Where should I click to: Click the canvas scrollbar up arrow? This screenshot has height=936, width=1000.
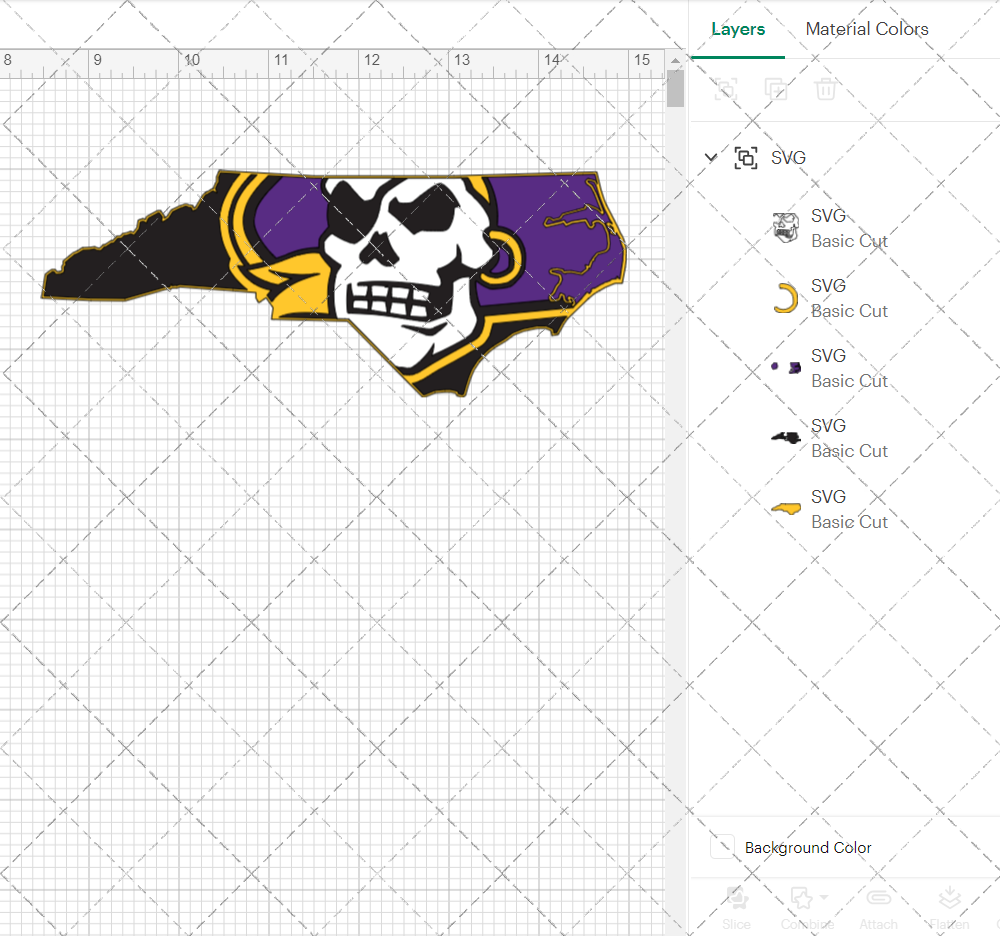(675, 61)
